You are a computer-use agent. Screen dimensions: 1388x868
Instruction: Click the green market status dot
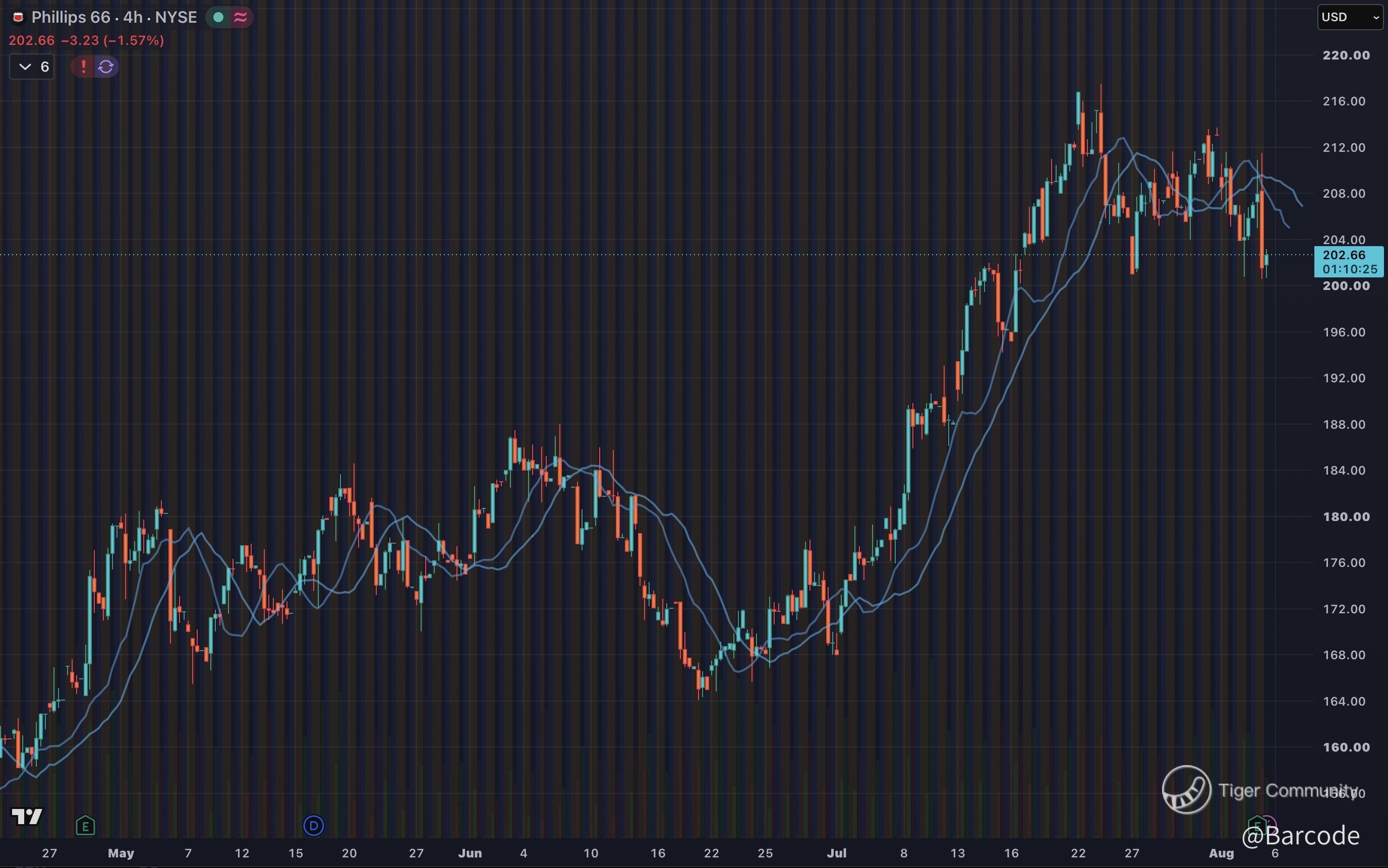(218, 17)
